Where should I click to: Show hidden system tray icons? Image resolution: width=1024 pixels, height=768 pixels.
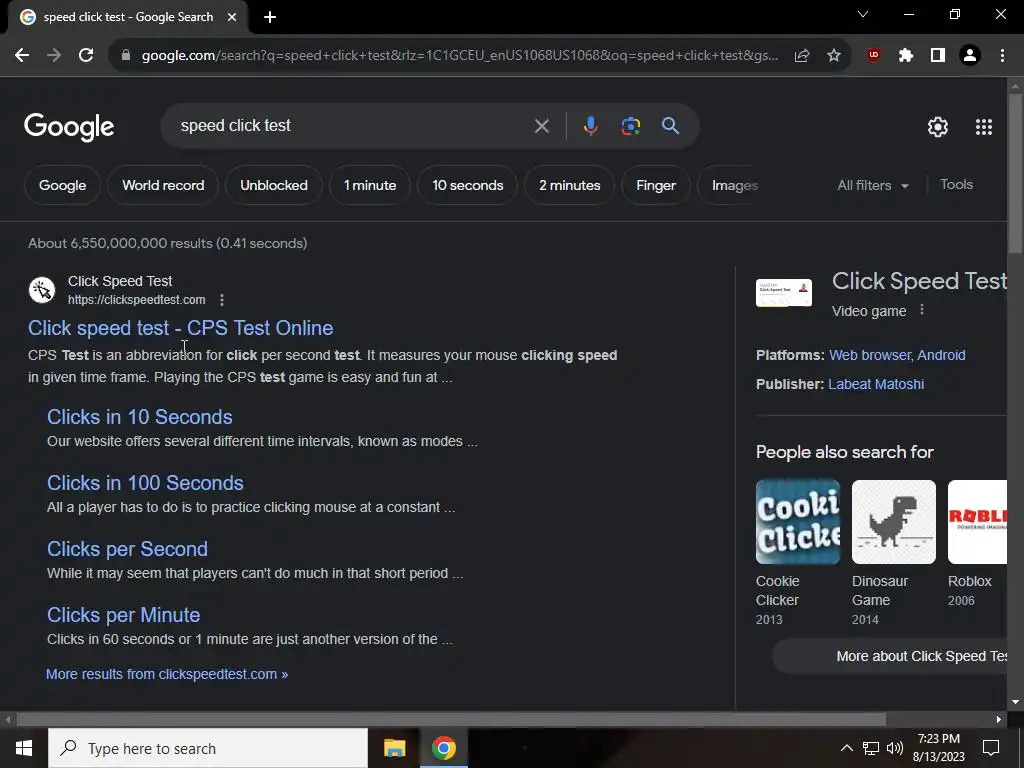pyautogui.click(x=846, y=748)
